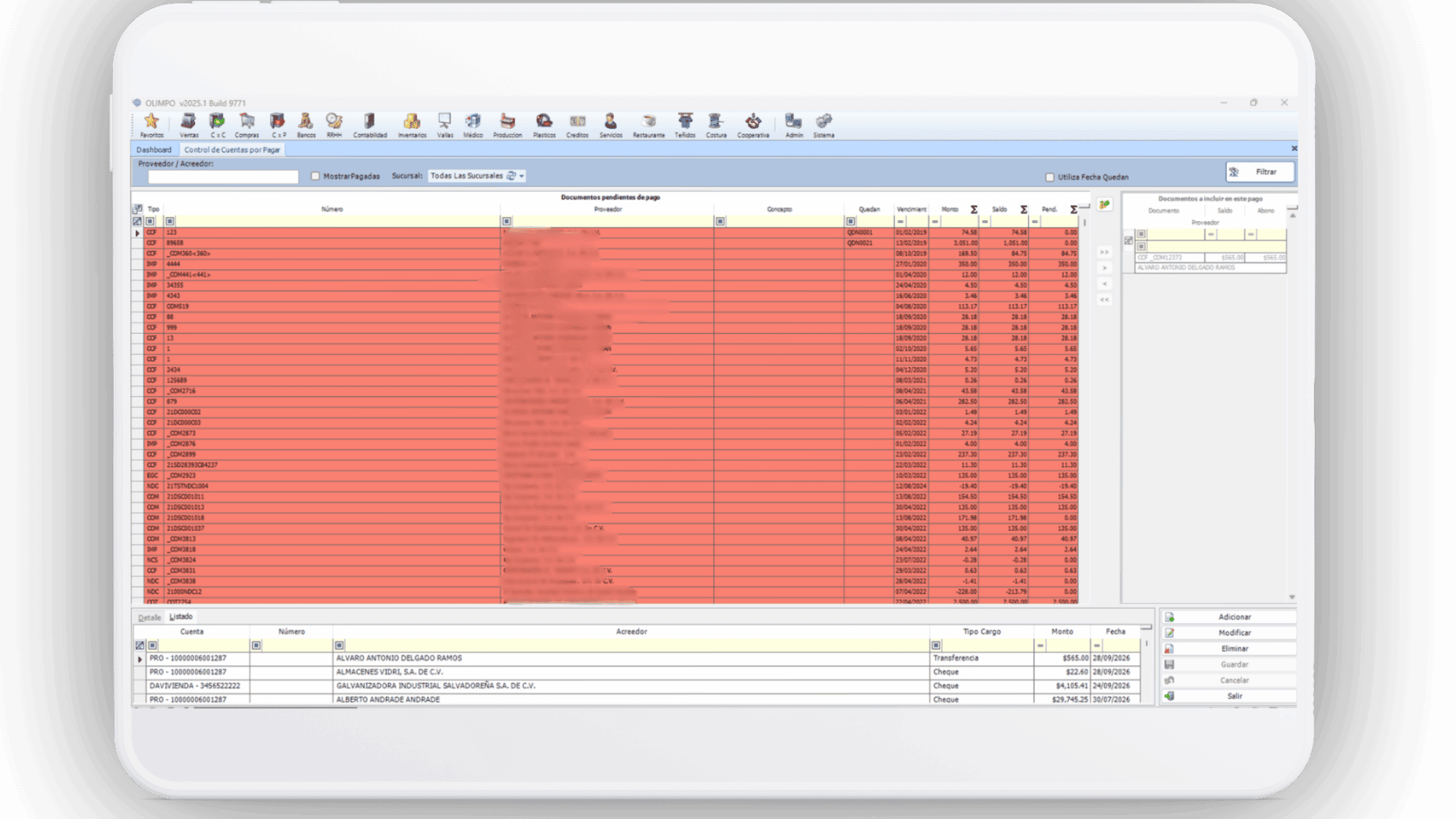Select Control de Cuentas por Pagar tab

232,150
